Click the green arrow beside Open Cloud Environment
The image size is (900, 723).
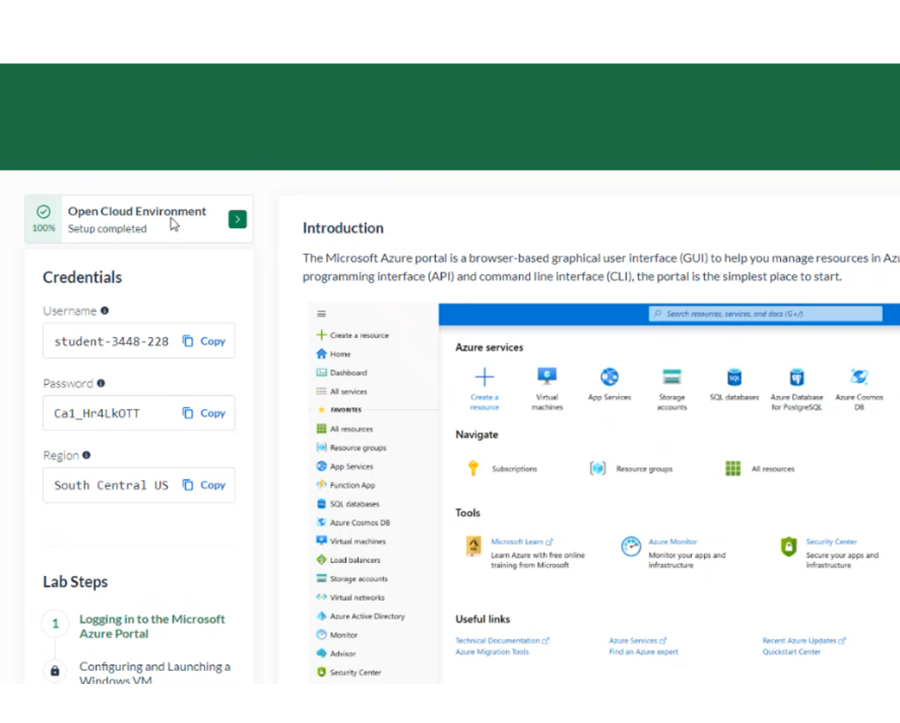[x=237, y=219]
